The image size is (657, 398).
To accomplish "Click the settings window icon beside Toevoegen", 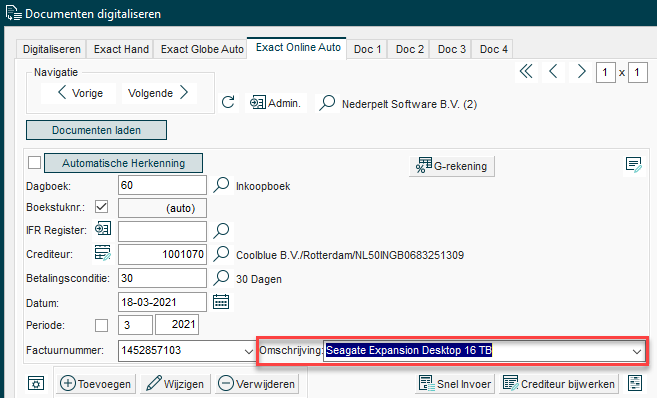I will [36, 383].
